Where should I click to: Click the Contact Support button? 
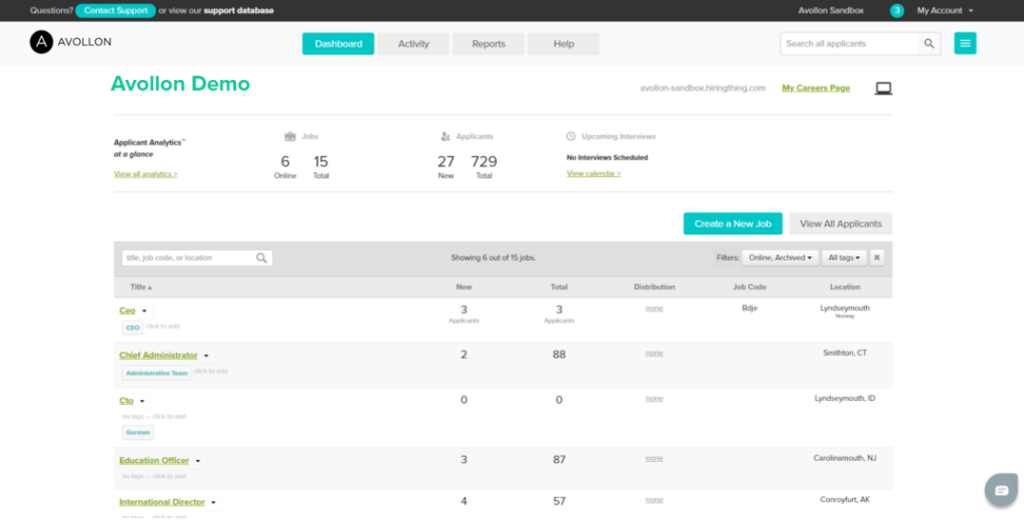(115, 11)
